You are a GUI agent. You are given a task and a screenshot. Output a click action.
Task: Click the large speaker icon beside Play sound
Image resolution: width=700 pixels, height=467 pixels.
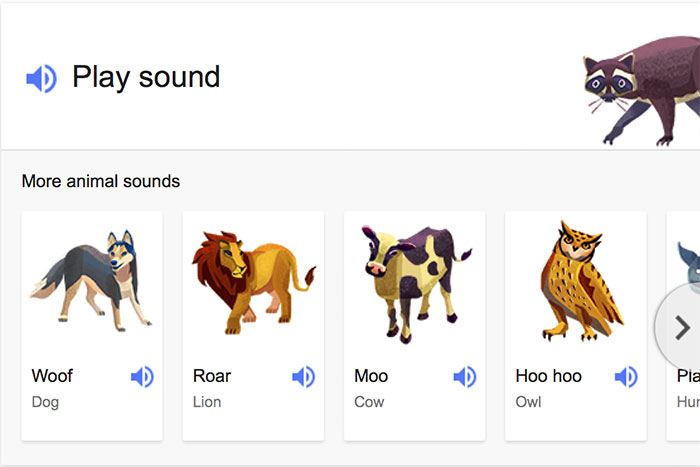tap(41, 78)
